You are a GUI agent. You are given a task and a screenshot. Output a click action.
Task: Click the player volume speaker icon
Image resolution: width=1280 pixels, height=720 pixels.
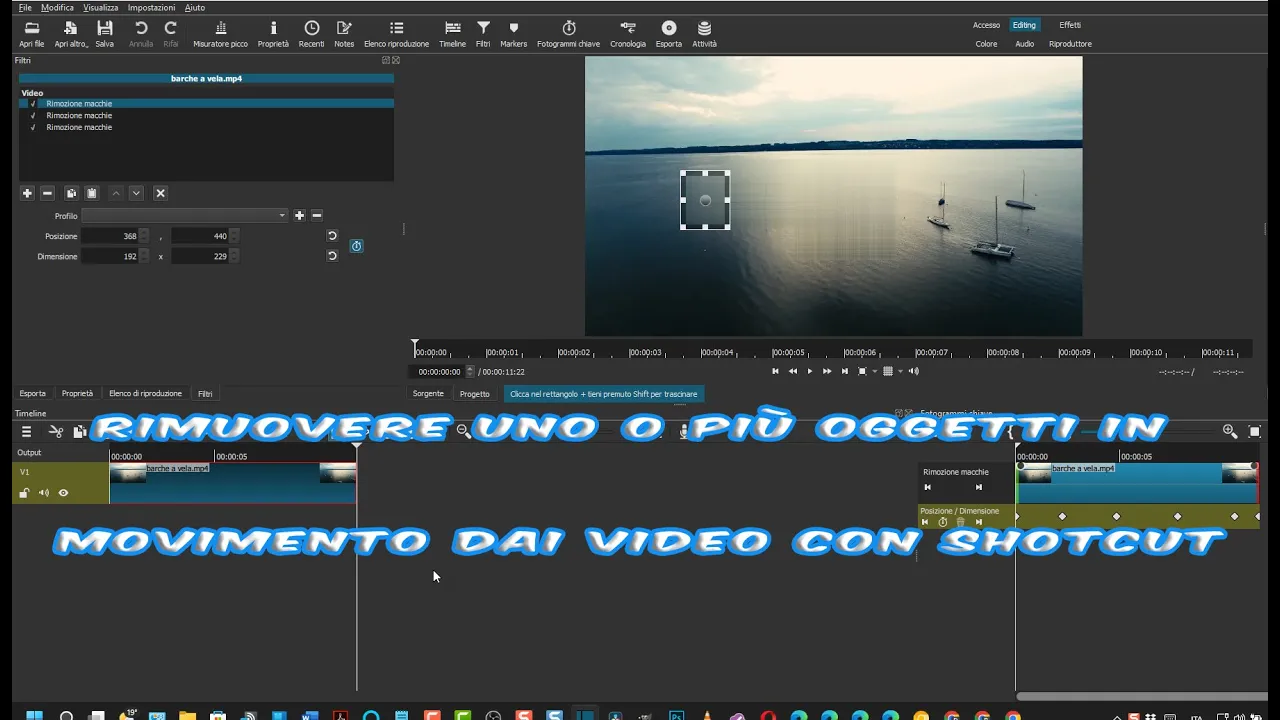[914, 371]
